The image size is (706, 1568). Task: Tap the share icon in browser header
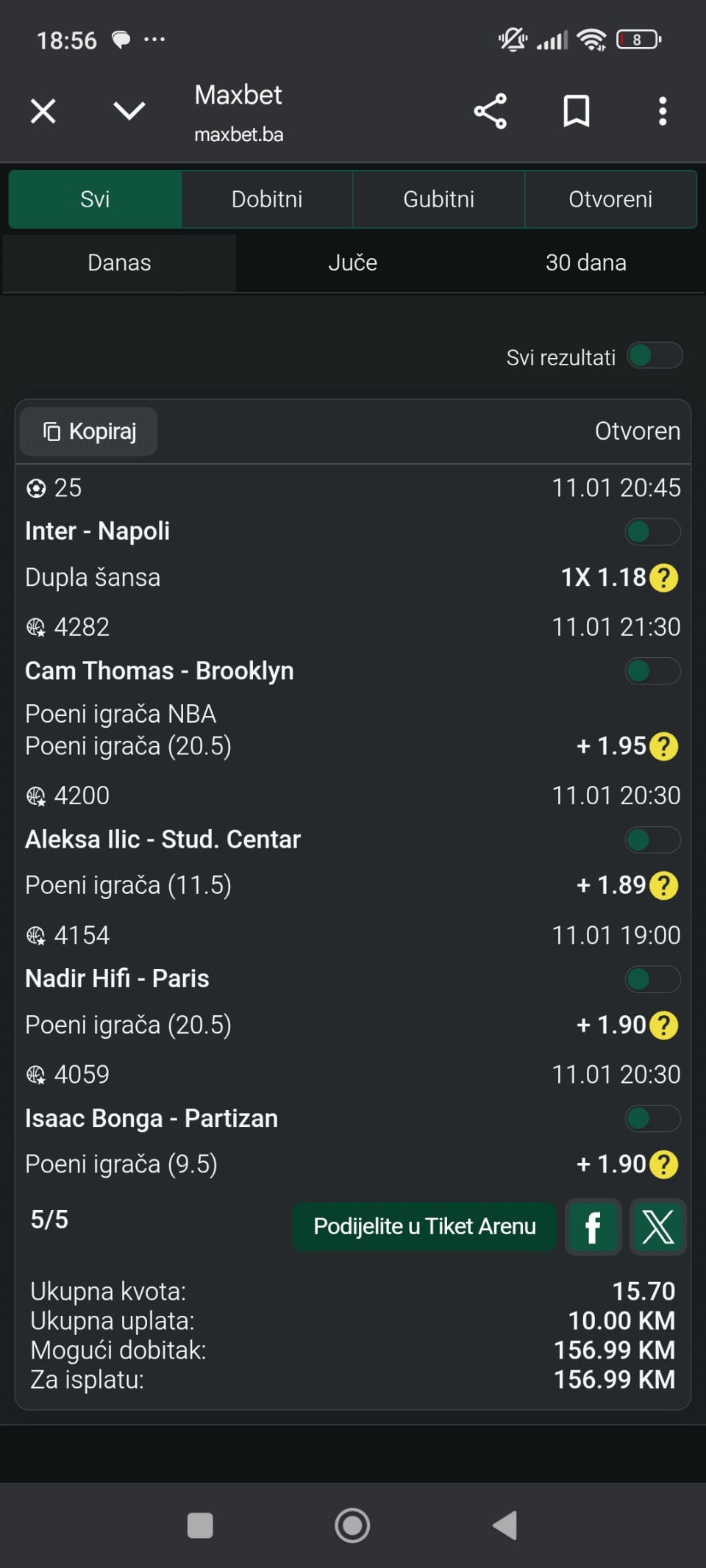[x=491, y=112]
